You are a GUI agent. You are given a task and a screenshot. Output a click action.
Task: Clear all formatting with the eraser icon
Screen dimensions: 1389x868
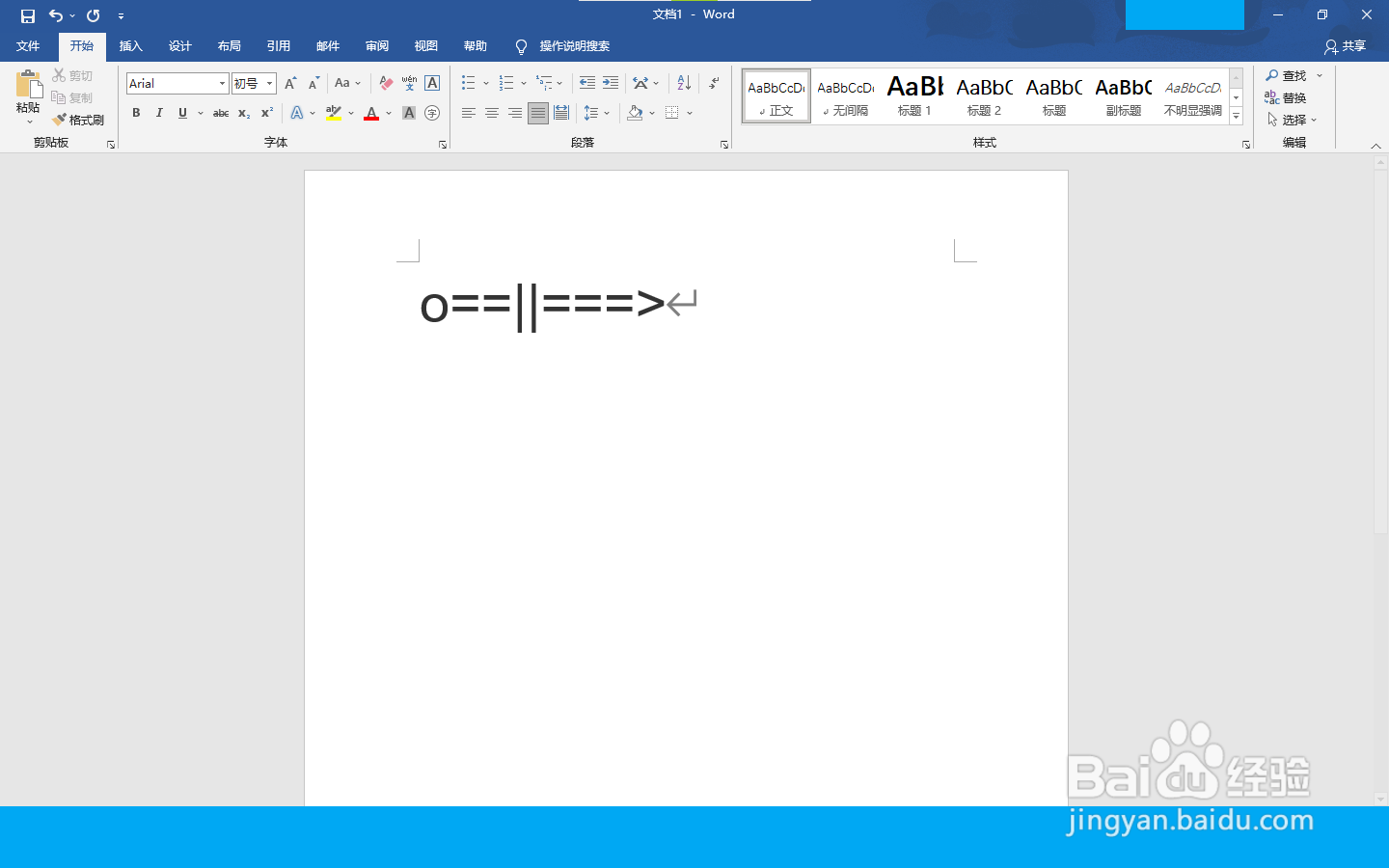[386, 84]
